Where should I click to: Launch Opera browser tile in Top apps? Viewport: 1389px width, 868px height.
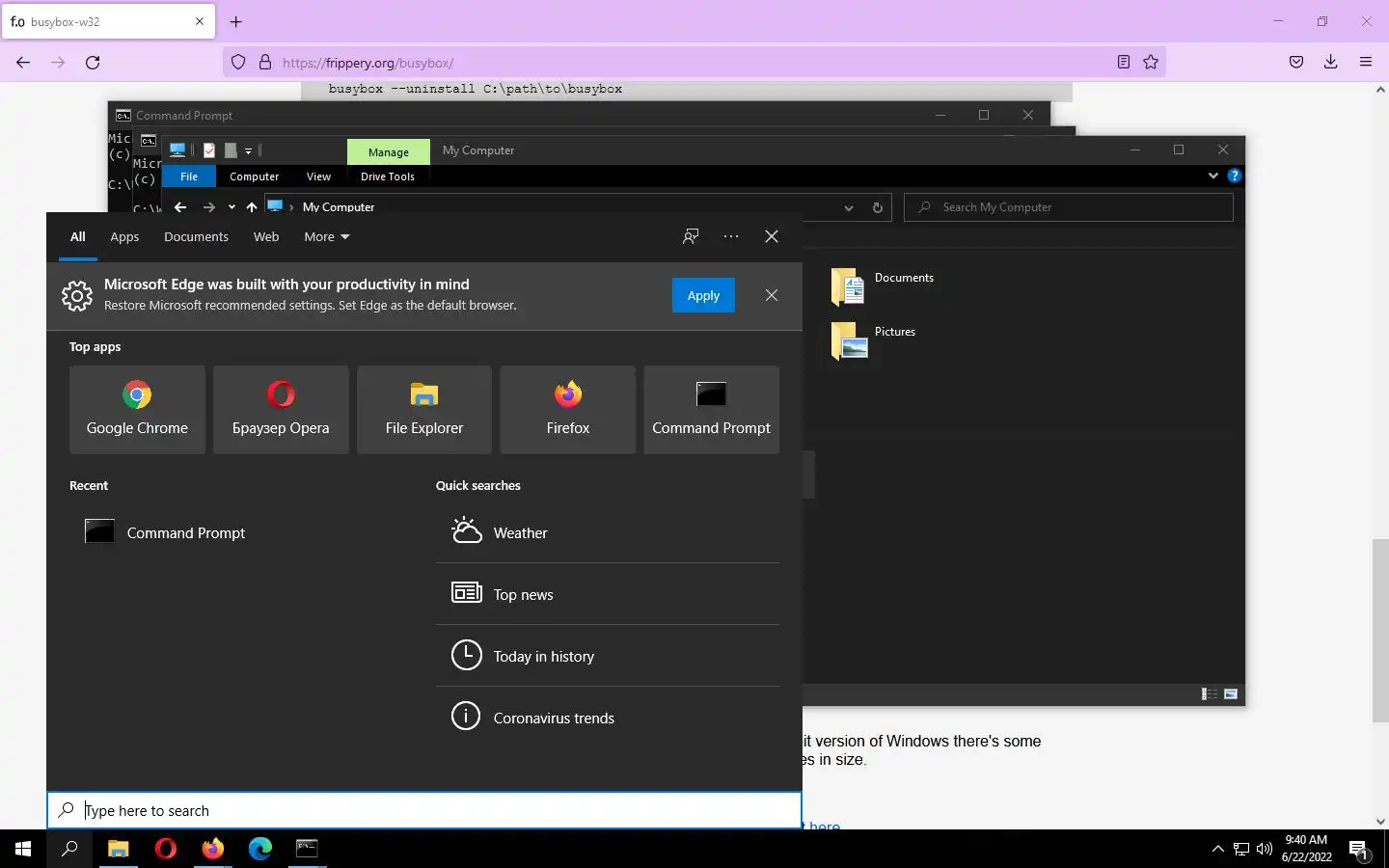point(281,409)
